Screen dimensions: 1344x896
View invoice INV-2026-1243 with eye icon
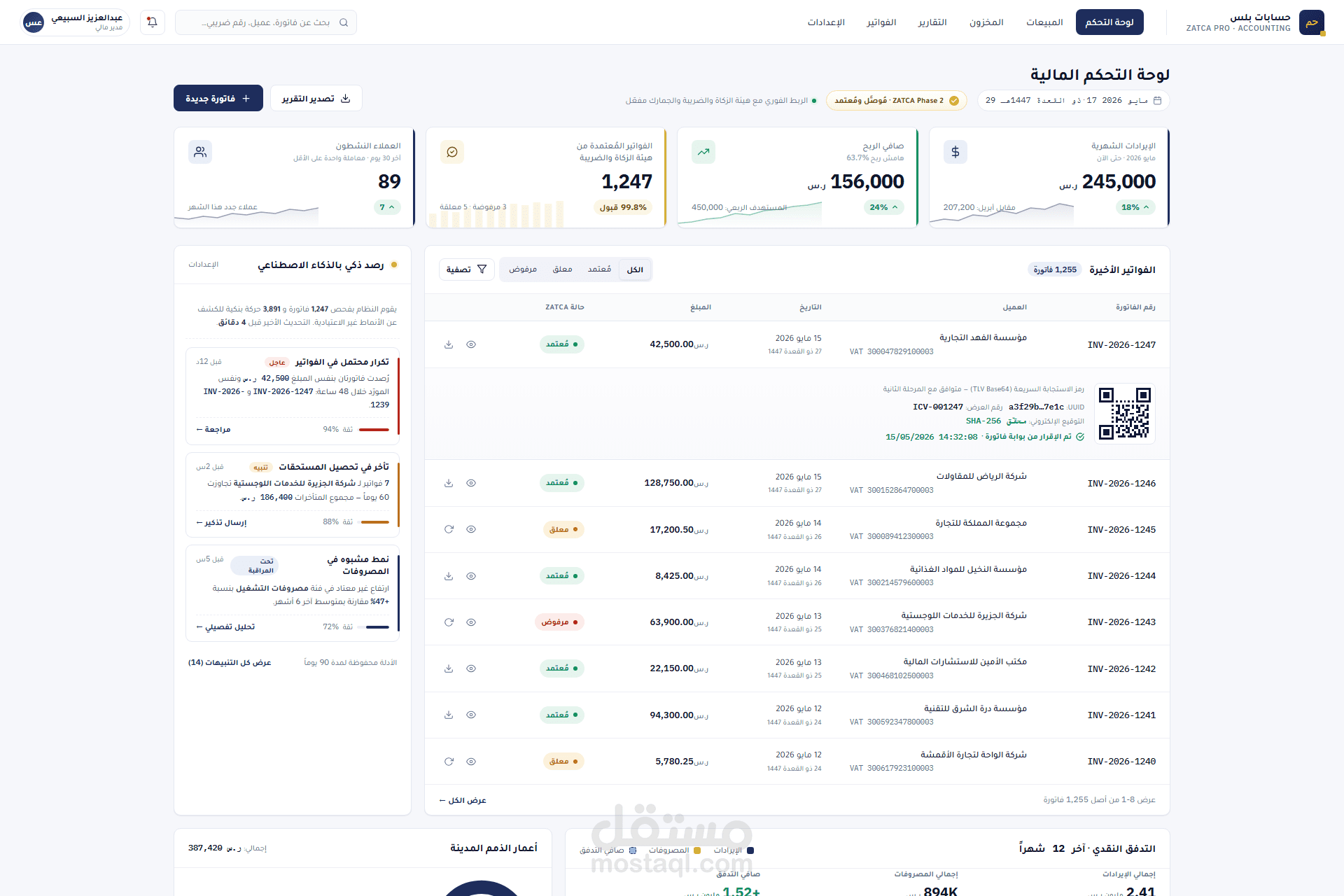(471, 622)
